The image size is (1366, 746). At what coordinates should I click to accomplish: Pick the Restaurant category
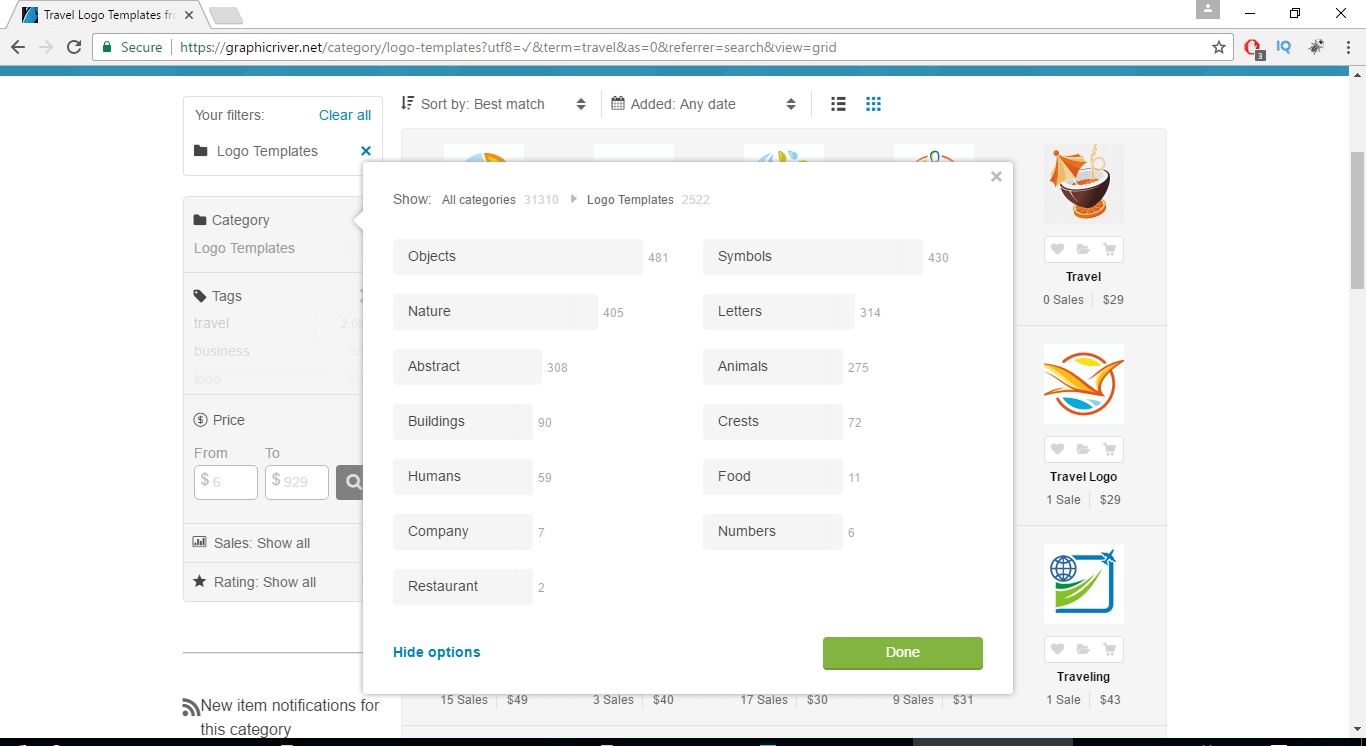[x=463, y=587]
